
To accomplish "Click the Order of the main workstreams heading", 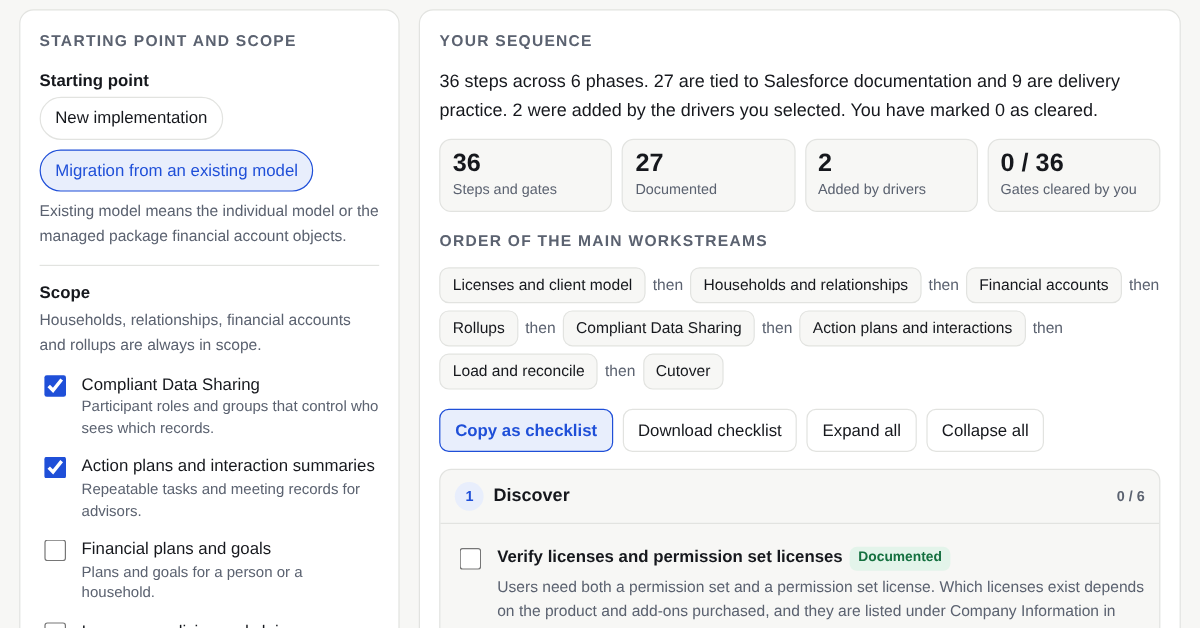I will click(x=604, y=241).
